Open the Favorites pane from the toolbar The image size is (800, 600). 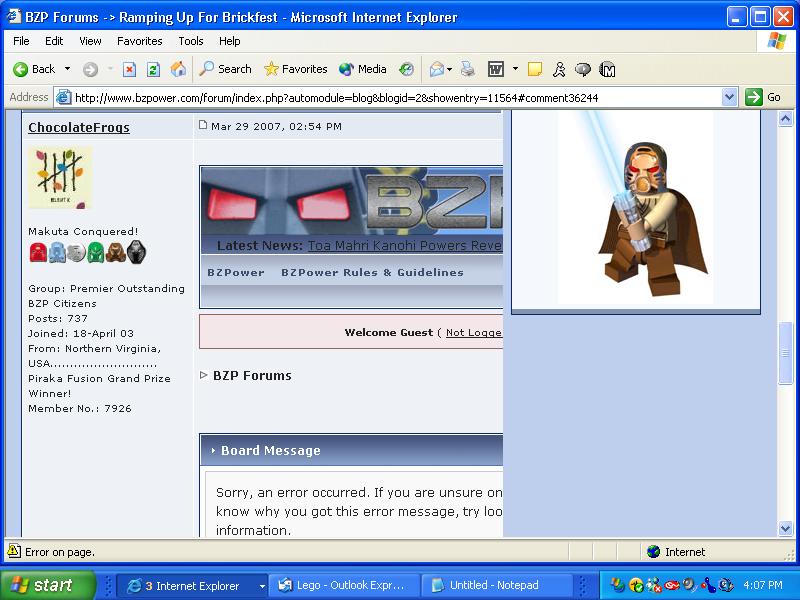(x=295, y=69)
